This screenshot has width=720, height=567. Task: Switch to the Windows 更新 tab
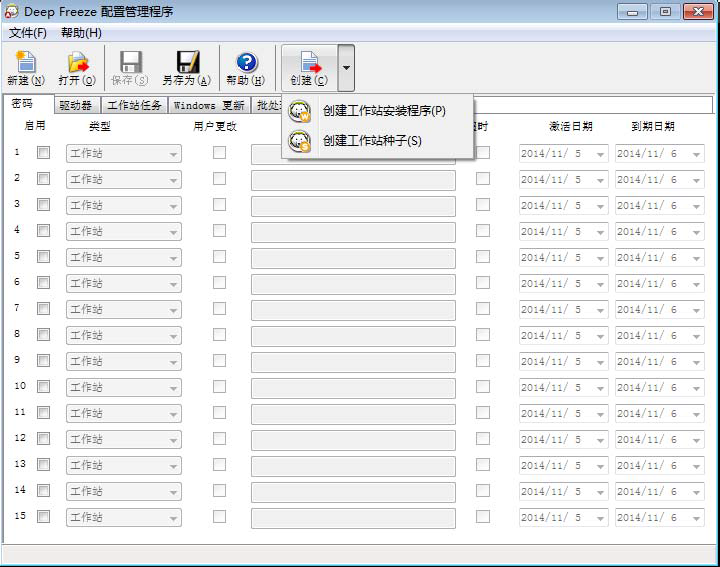(209, 106)
